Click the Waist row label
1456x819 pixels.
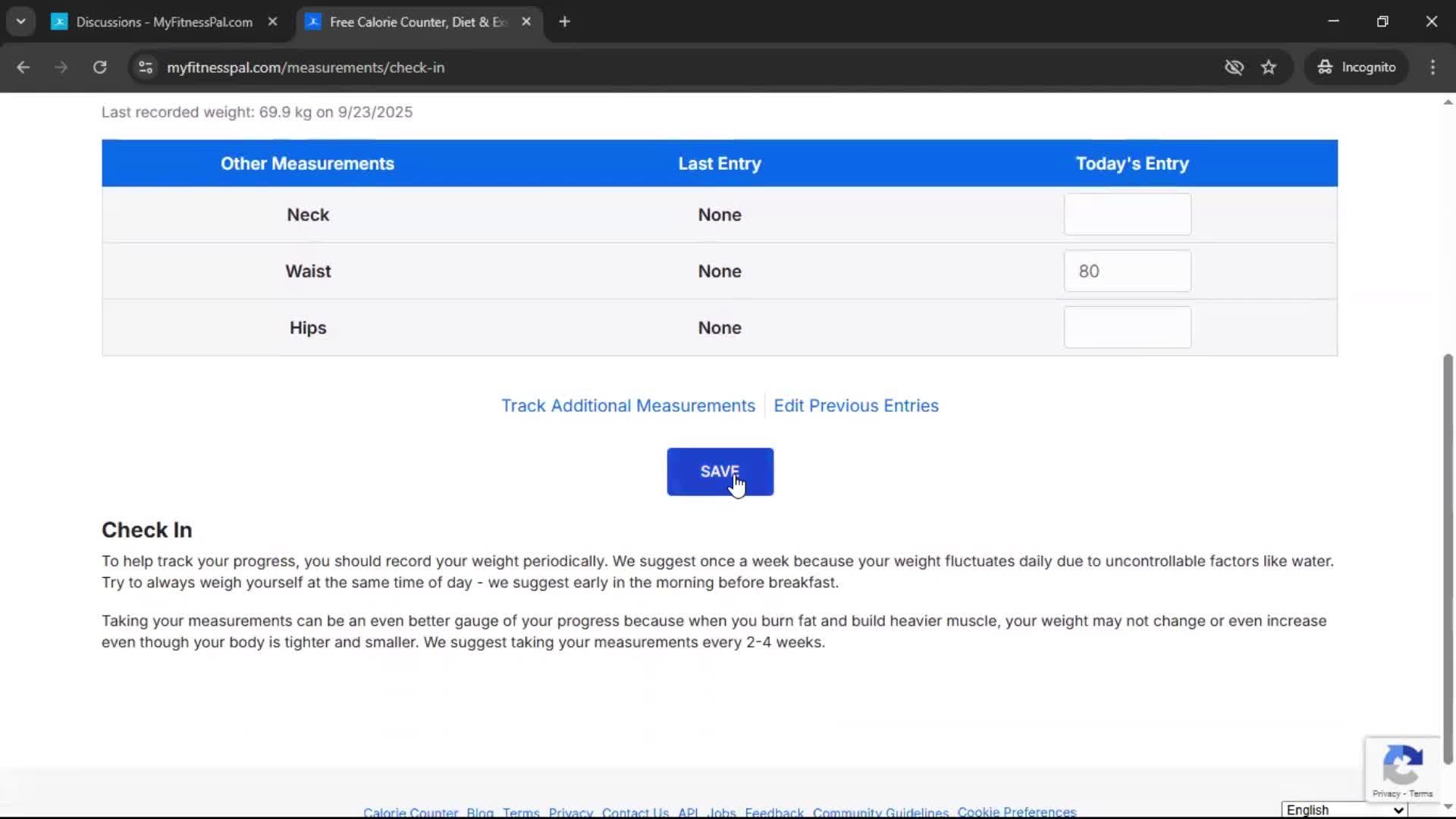point(308,271)
